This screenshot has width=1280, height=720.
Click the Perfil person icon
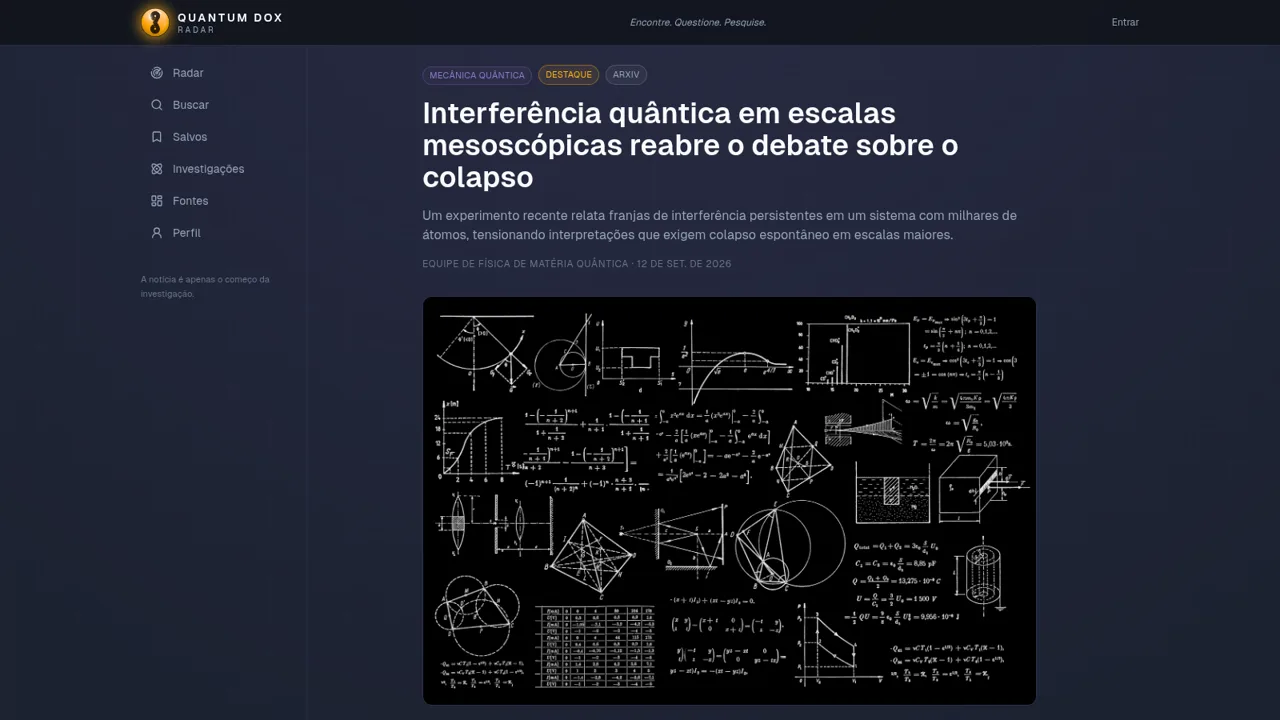[x=156, y=233]
